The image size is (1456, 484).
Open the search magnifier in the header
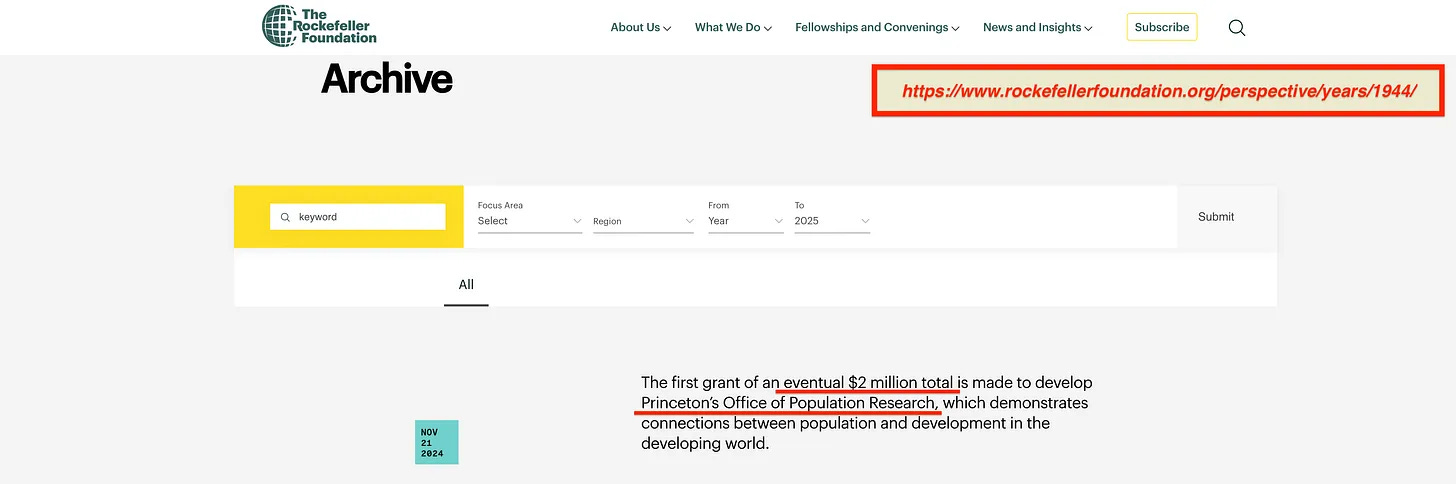(1236, 28)
